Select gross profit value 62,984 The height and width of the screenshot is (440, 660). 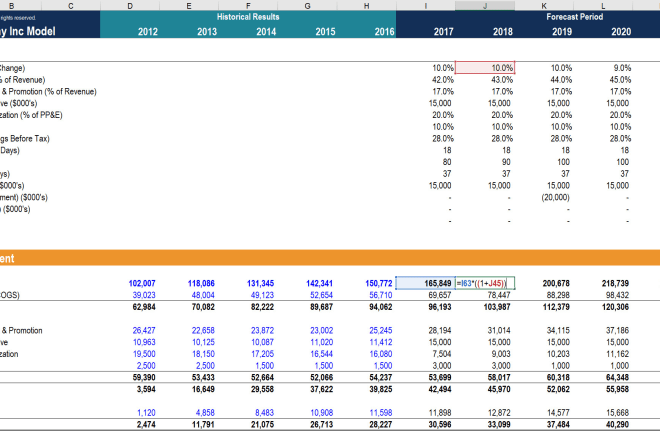tap(144, 307)
